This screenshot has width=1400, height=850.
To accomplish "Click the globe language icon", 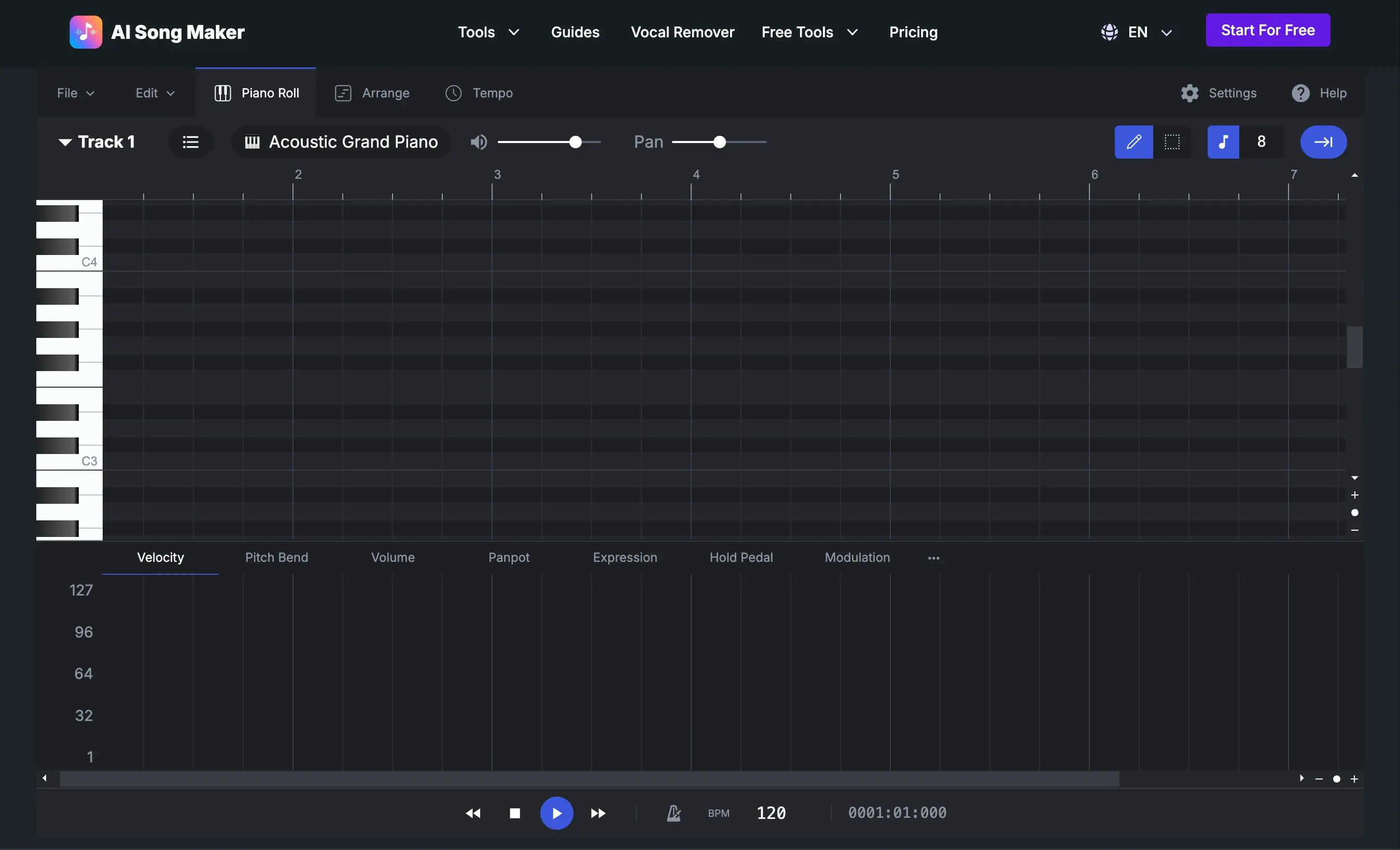I will click(x=1109, y=32).
